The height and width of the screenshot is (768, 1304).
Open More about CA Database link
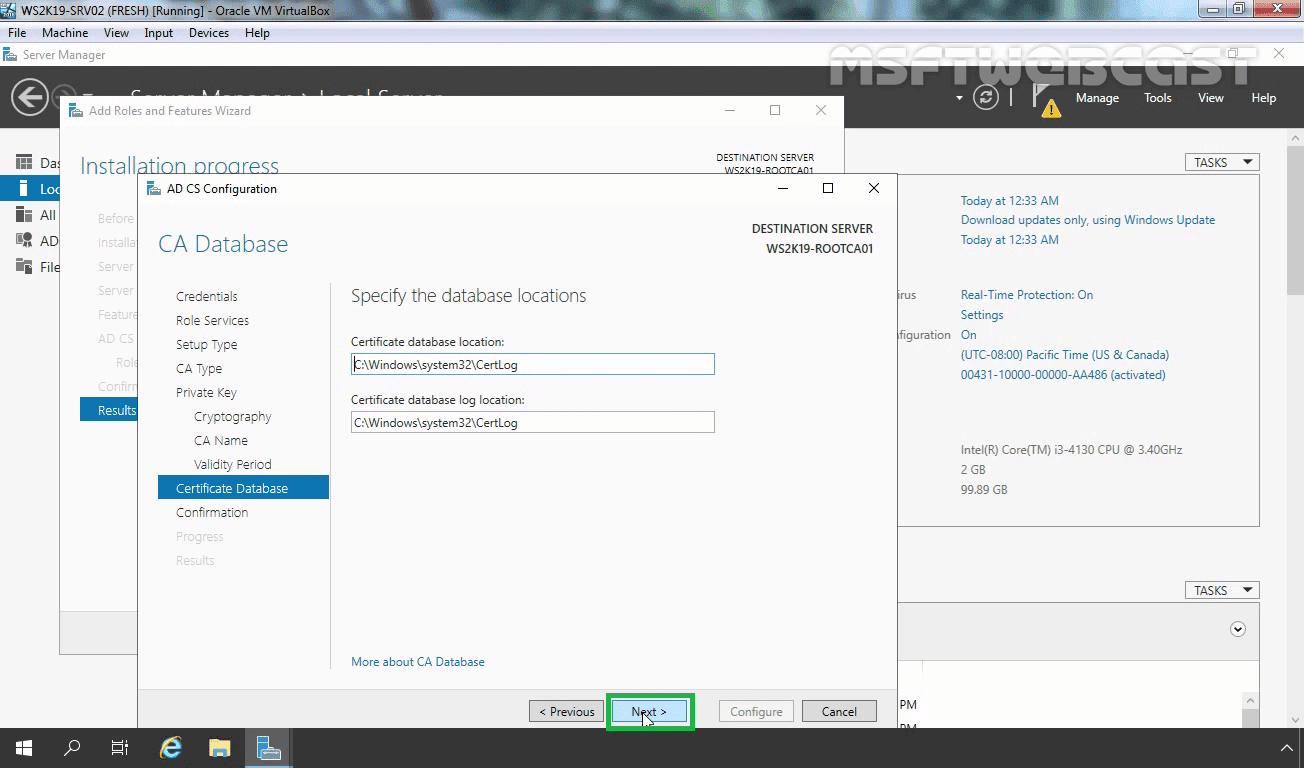point(418,662)
